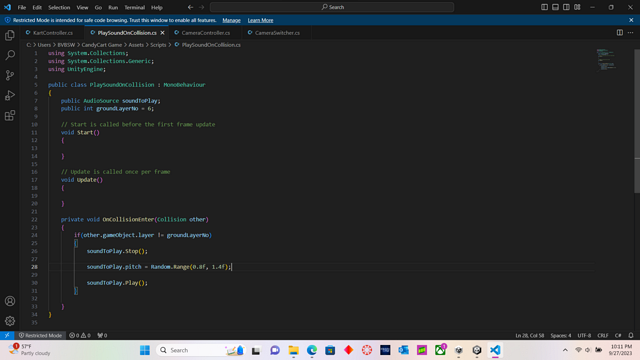Click the Restricted Mode status bar item
This screenshot has height=360, width=640.
40,335
